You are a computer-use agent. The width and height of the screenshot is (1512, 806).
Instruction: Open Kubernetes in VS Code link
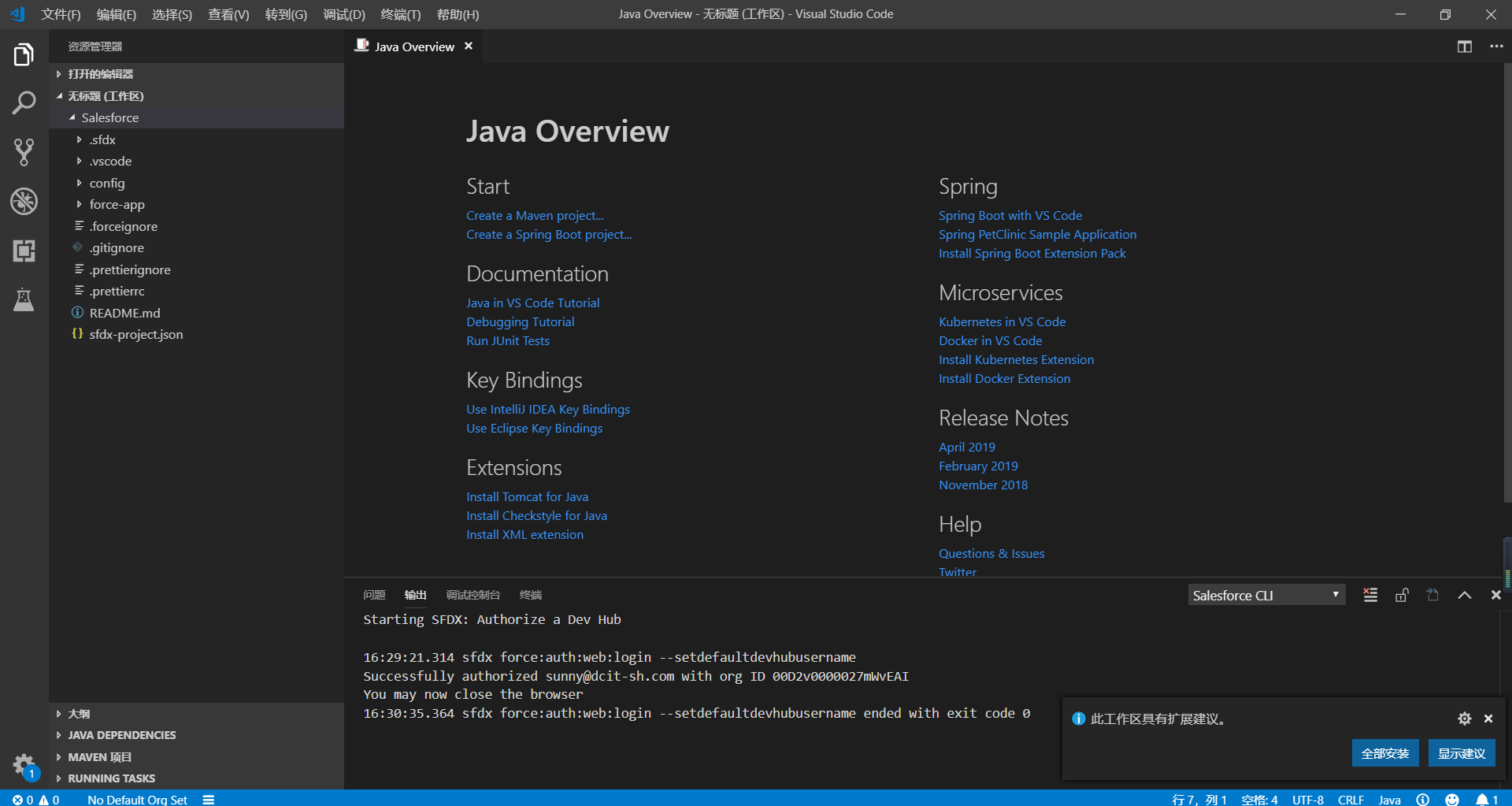pos(1002,322)
